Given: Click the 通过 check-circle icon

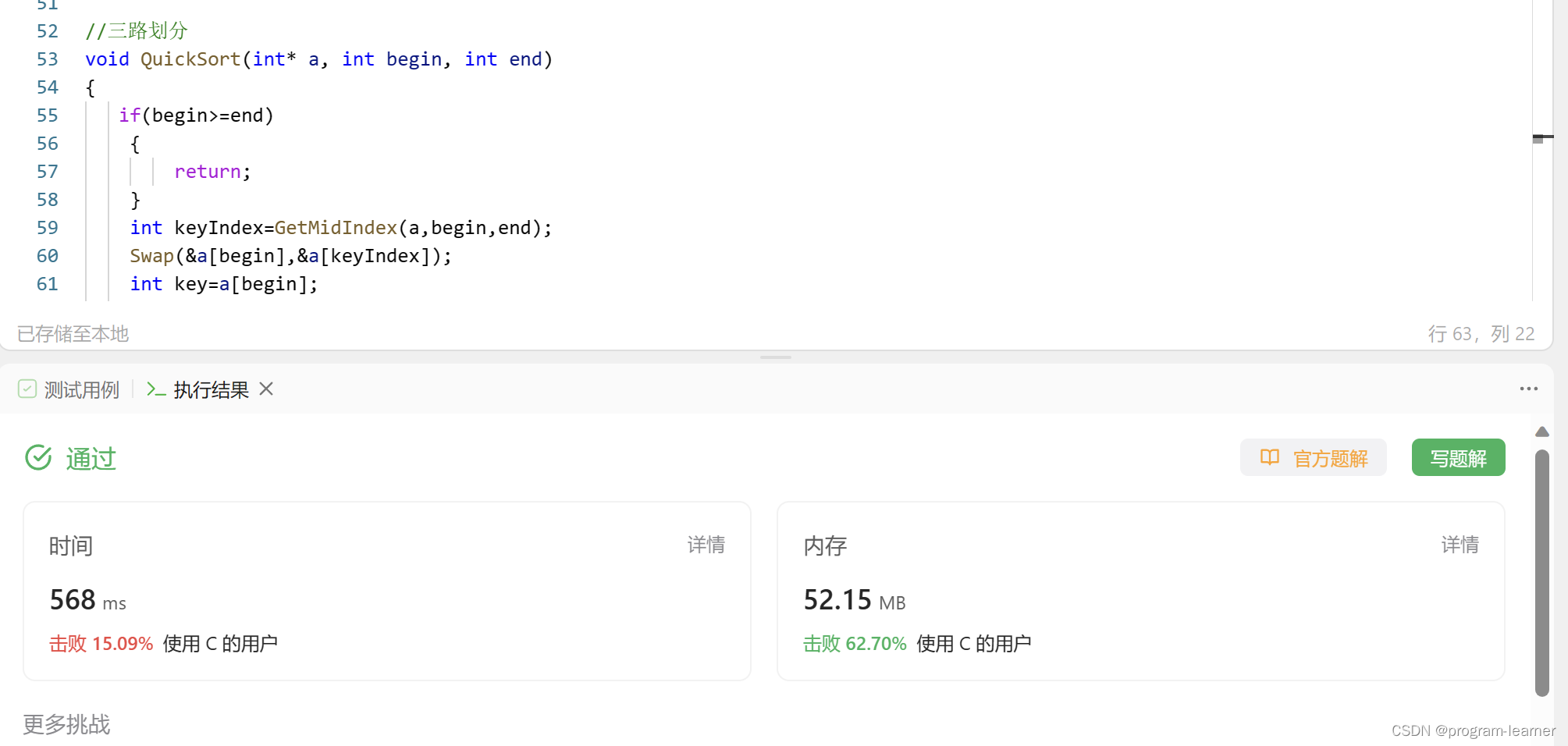Looking at the screenshot, I should [x=38, y=458].
